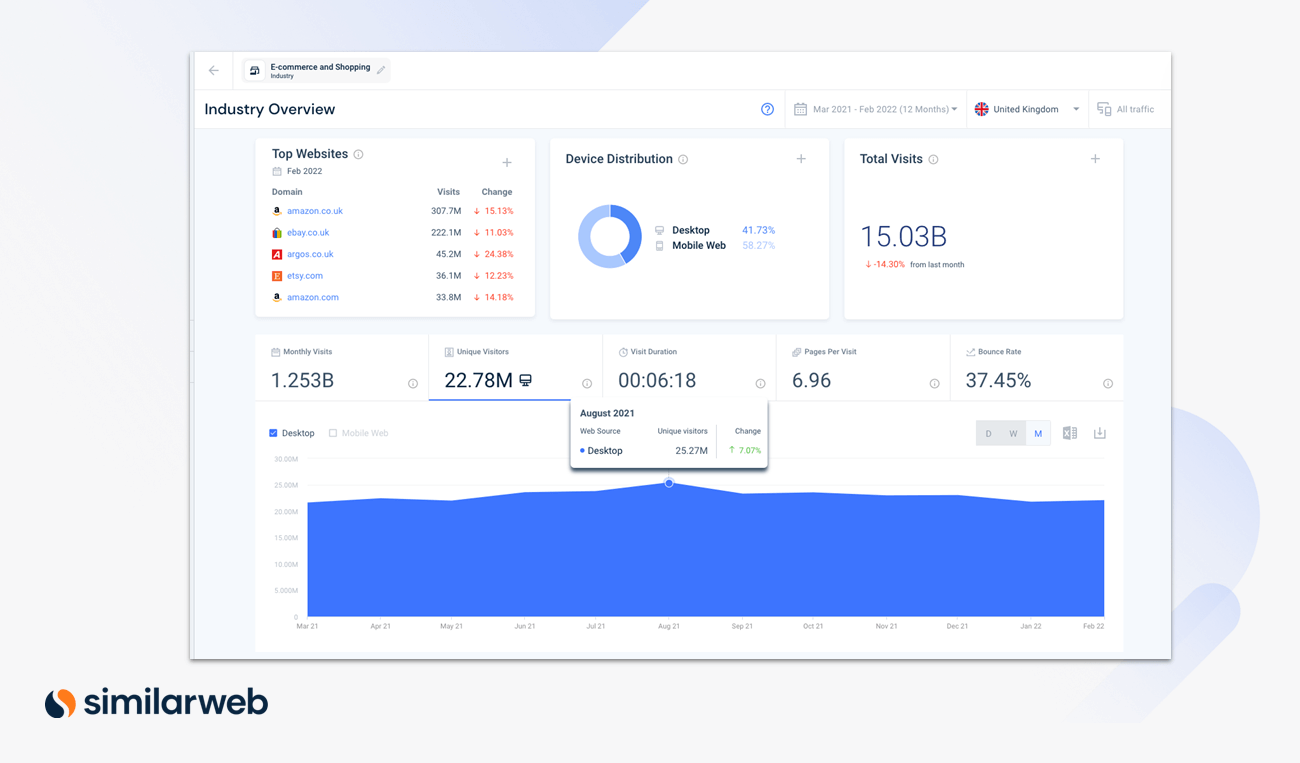Open the United Kingdom country dropdown
This screenshot has height=763, width=1300.
click(1027, 109)
